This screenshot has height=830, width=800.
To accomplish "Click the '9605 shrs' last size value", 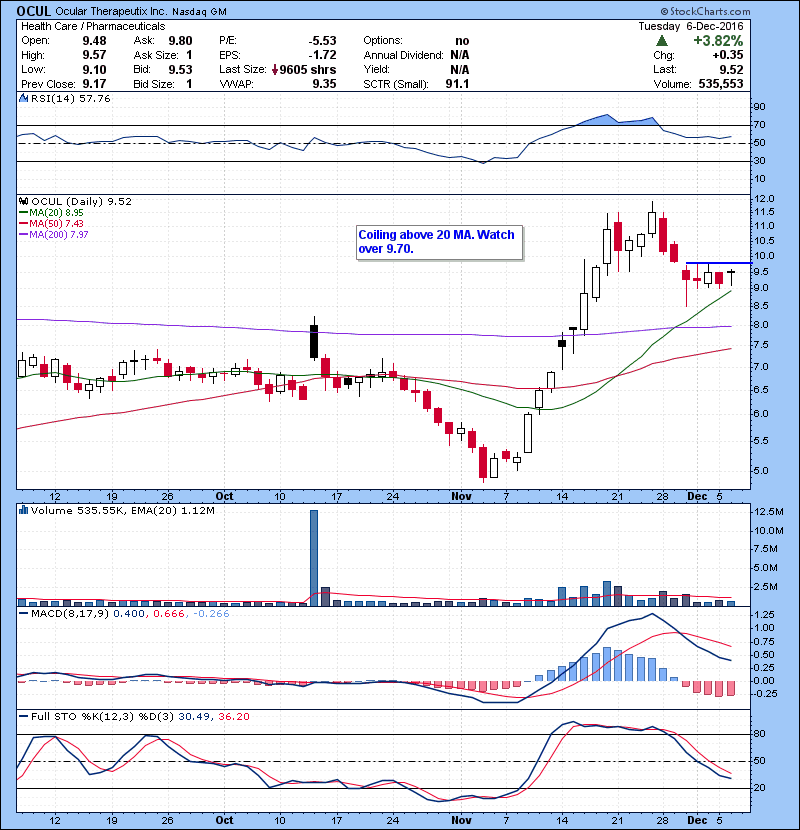I will [308, 70].
